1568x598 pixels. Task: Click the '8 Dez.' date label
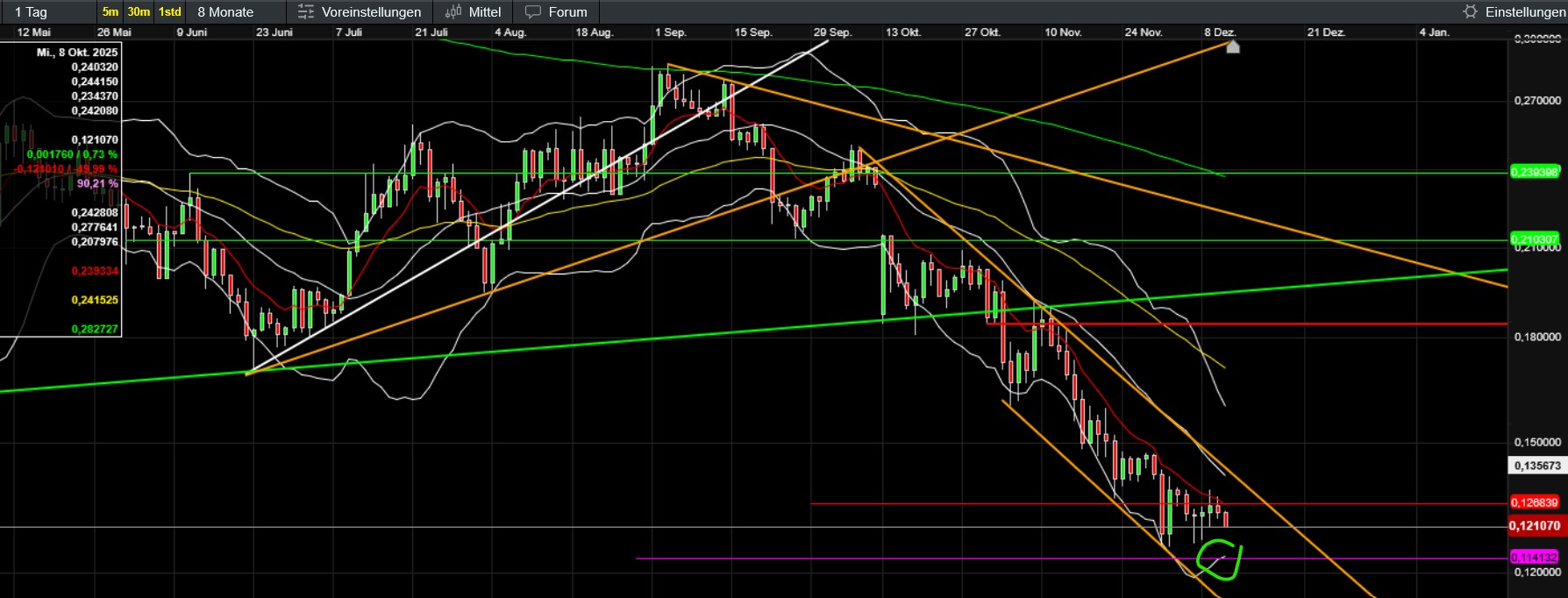tap(1220, 32)
